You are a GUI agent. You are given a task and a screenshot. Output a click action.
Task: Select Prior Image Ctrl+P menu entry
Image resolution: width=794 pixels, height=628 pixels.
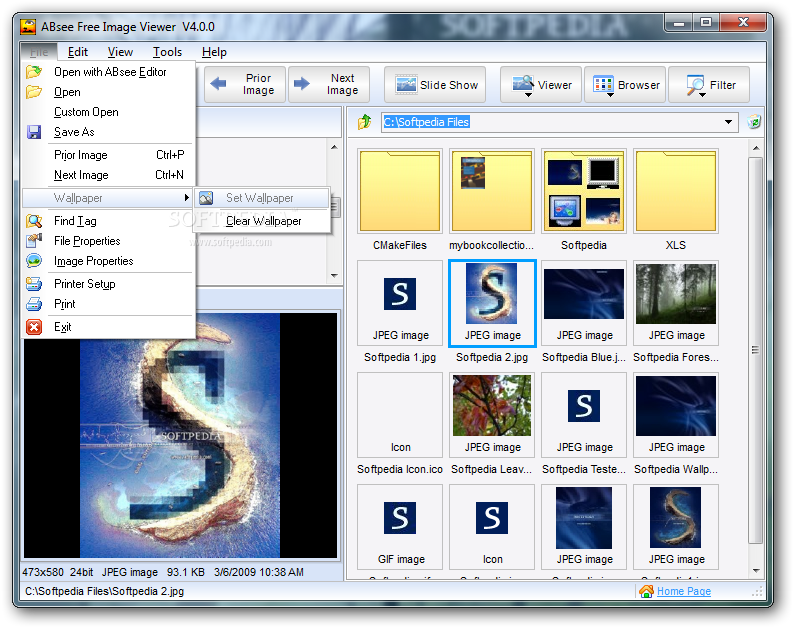point(109,155)
